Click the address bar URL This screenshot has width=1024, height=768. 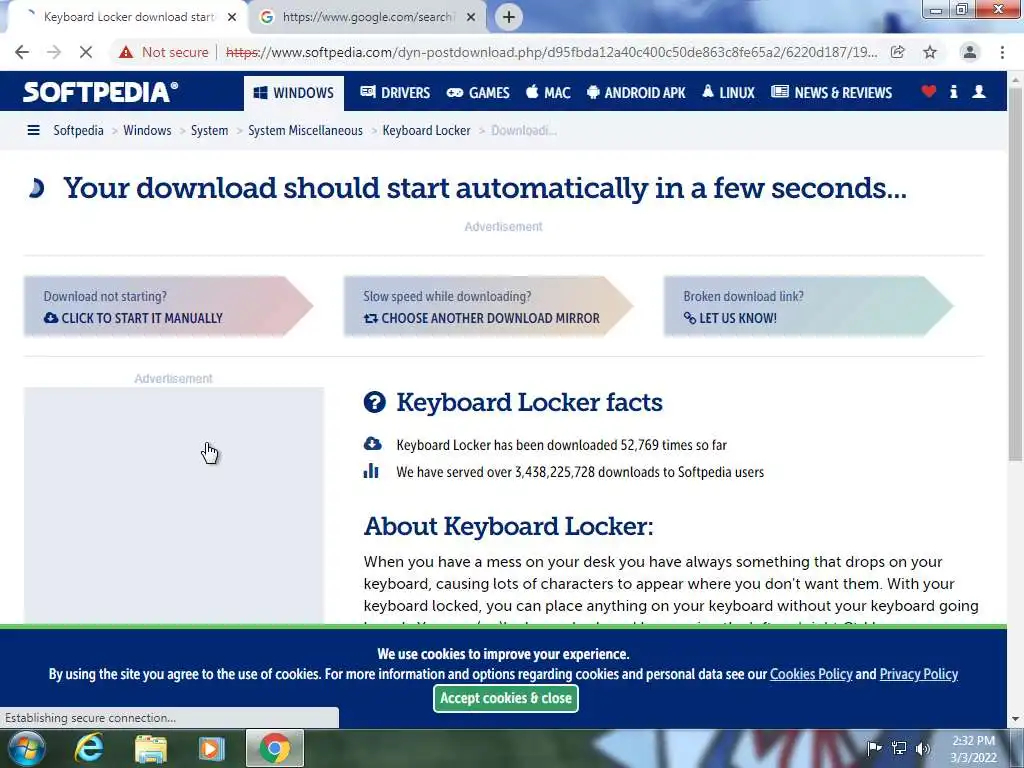pyautogui.click(x=551, y=52)
